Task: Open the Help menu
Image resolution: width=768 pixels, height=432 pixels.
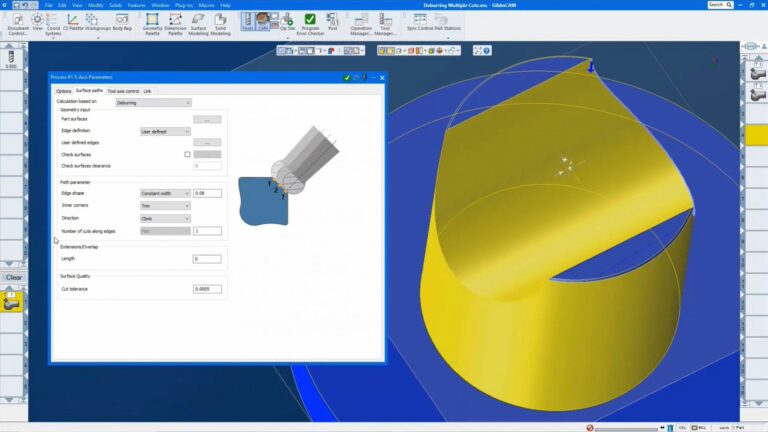Action: click(x=225, y=5)
